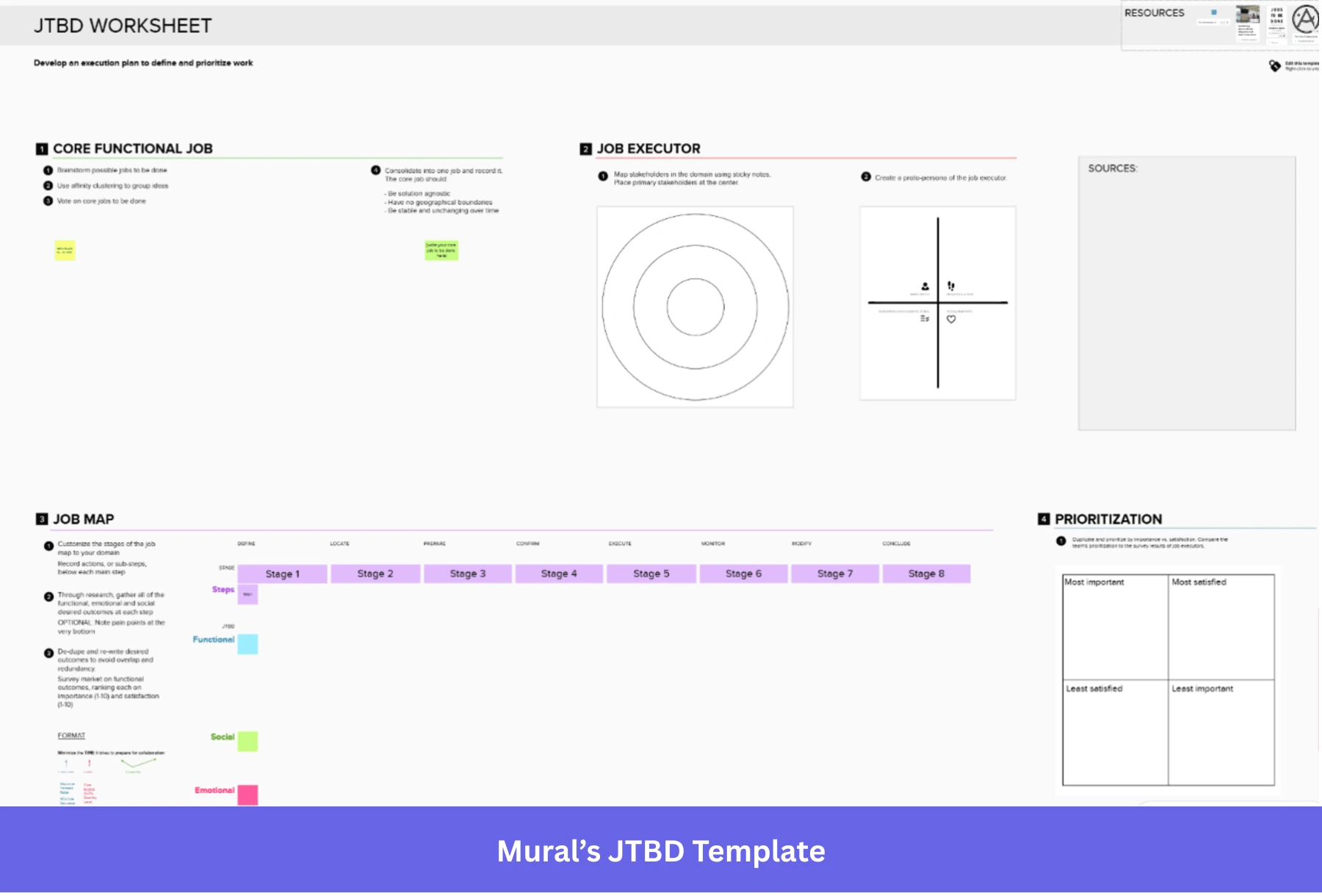Click the number 2 badge beside Job Executor
The width and height of the screenshot is (1322, 896).
tap(585, 149)
